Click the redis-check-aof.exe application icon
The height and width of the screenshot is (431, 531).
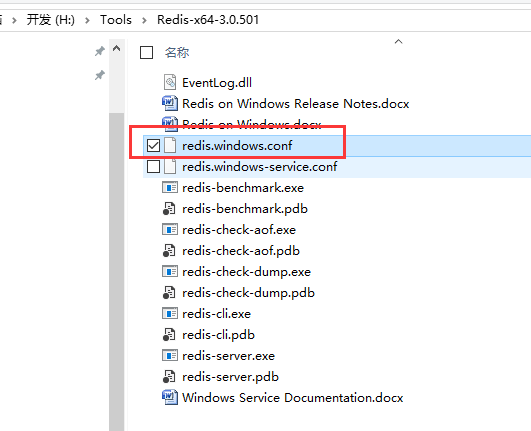point(170,230)
